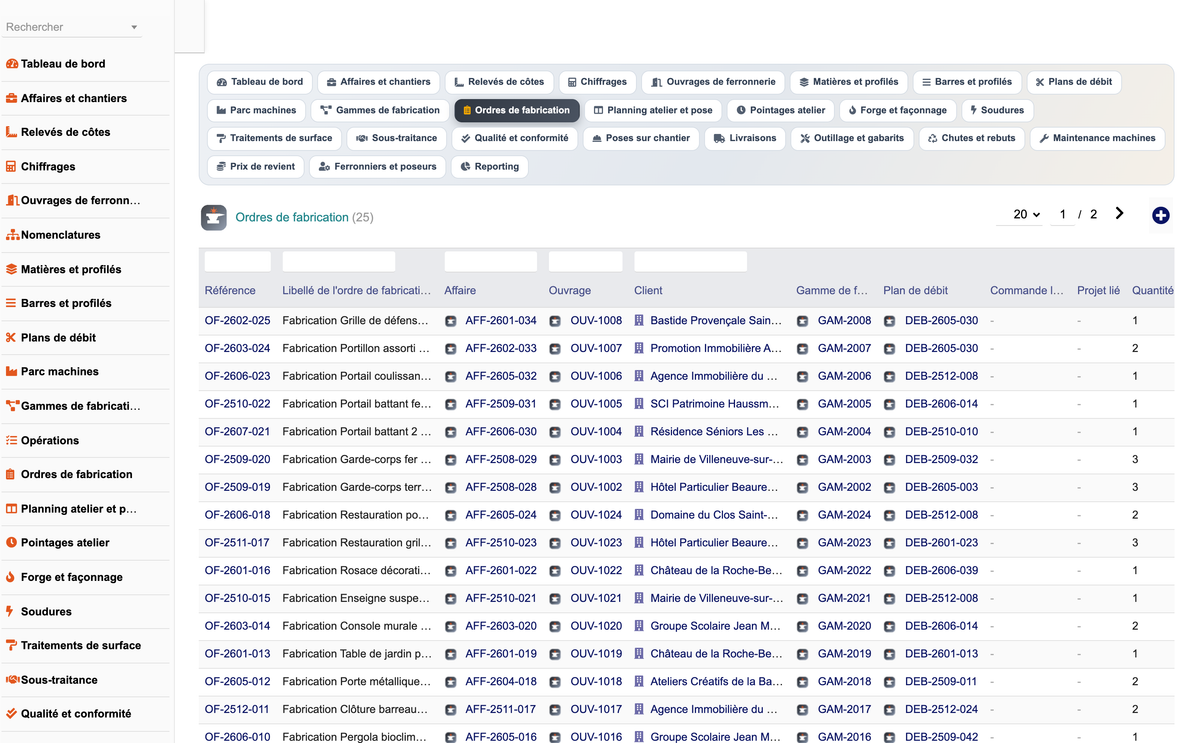Click the gamme icon next to GAM-2006
The width and height of the screenshot is (1200, 743).
(802, 377)
